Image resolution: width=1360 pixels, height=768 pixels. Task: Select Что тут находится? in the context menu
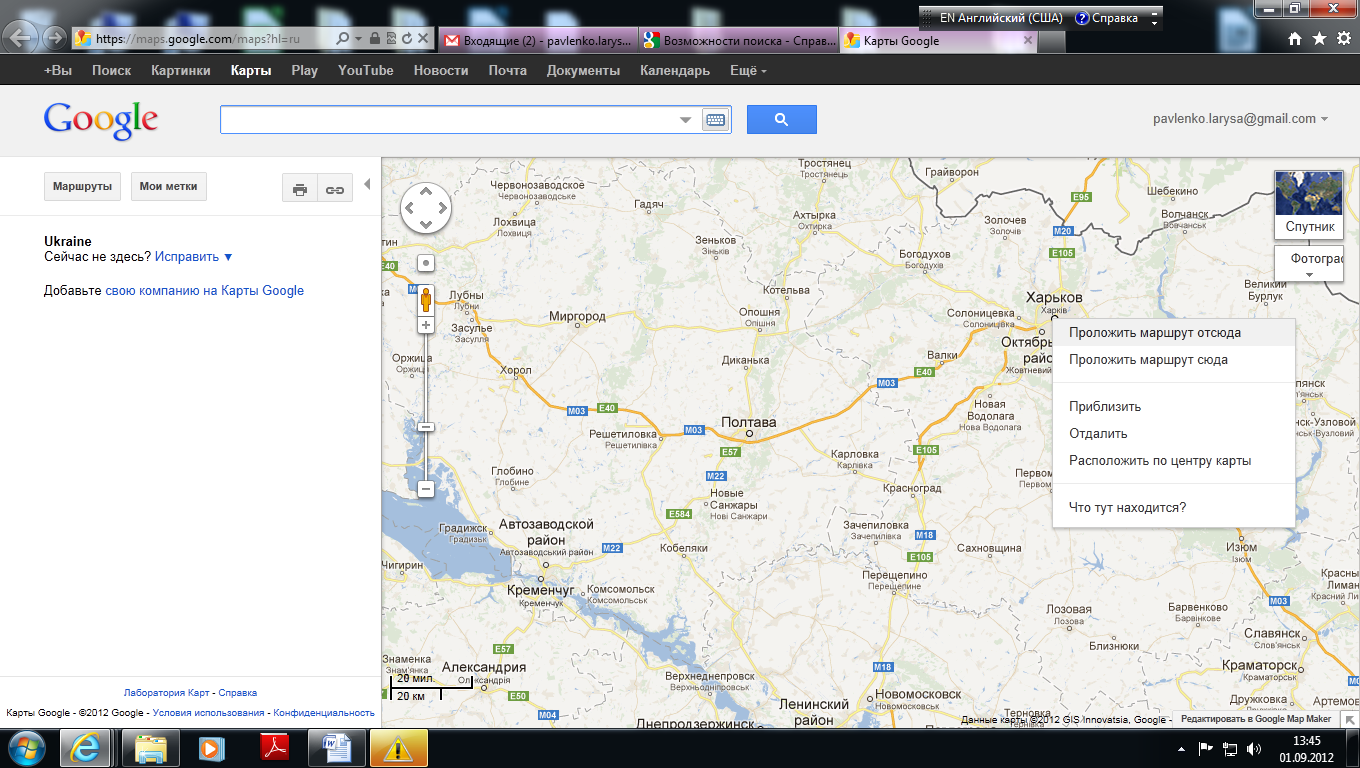click(x=1174, y=508)
